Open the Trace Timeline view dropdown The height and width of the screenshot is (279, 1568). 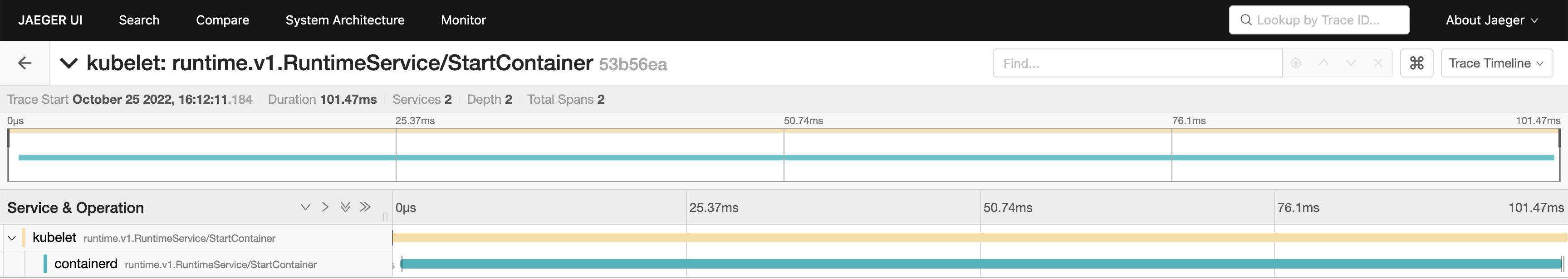tap(1496, 63)
